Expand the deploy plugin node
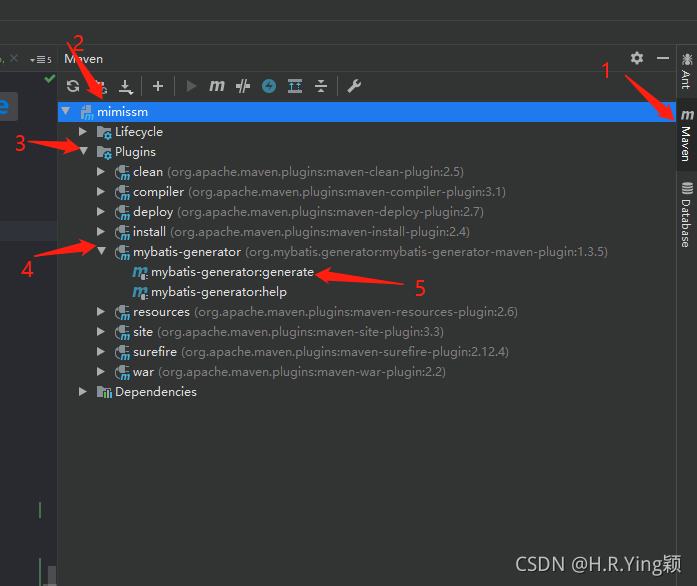The height and width of the screenshot is (586, 697). click(x=101, y=211)
